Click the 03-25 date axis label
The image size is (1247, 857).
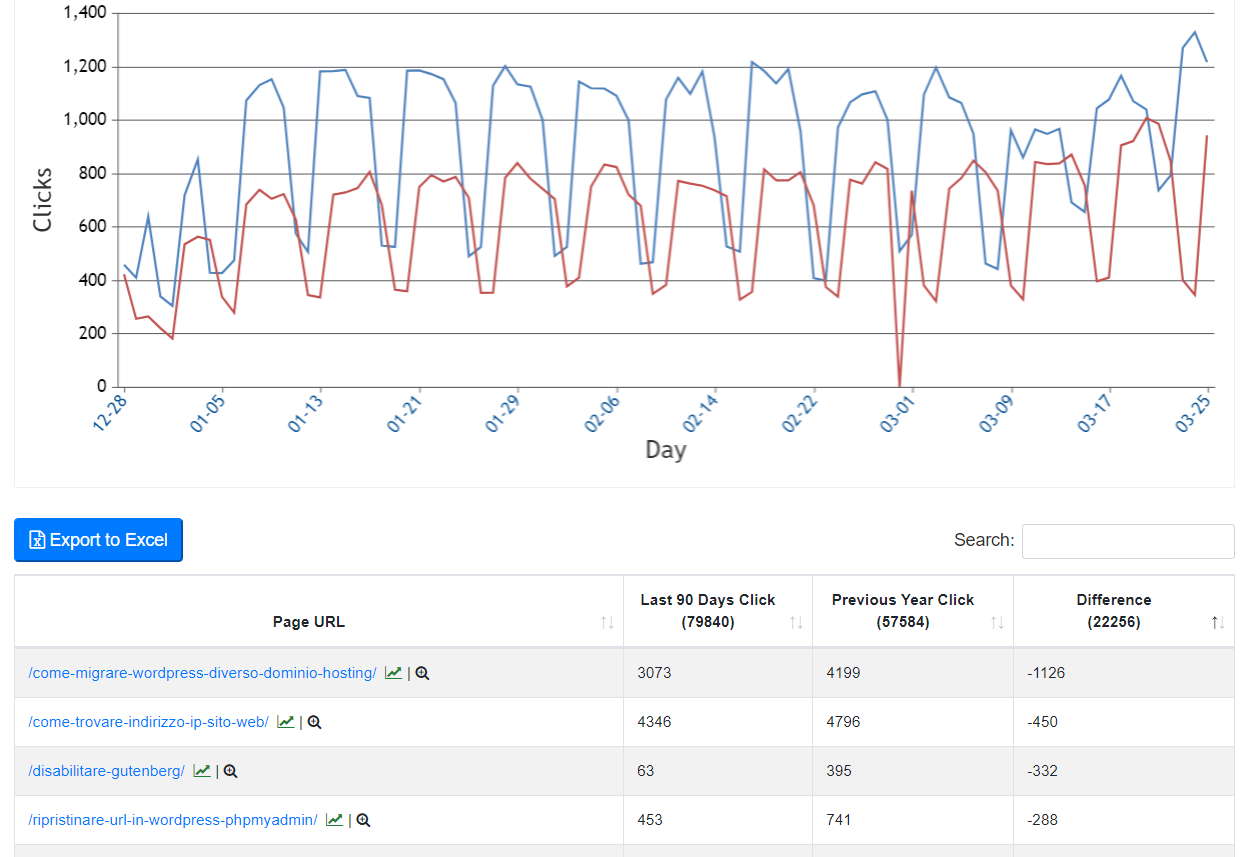[x=1195, y=412]
